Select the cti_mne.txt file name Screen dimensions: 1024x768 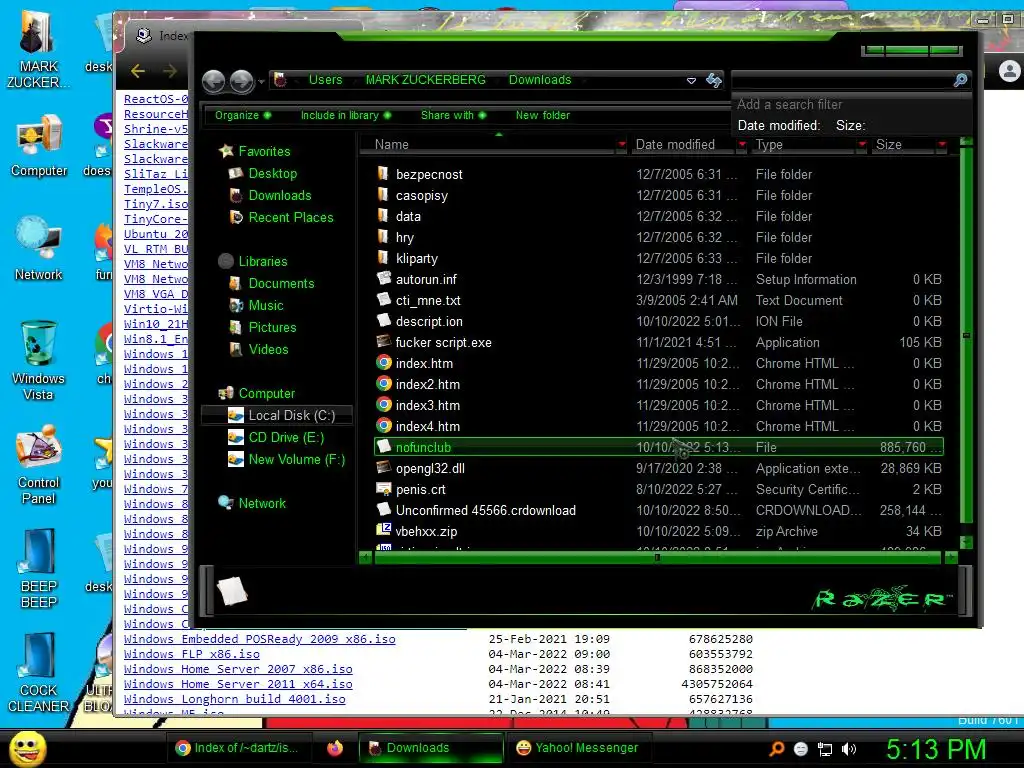pyautogui.click(x=428, y=300)
